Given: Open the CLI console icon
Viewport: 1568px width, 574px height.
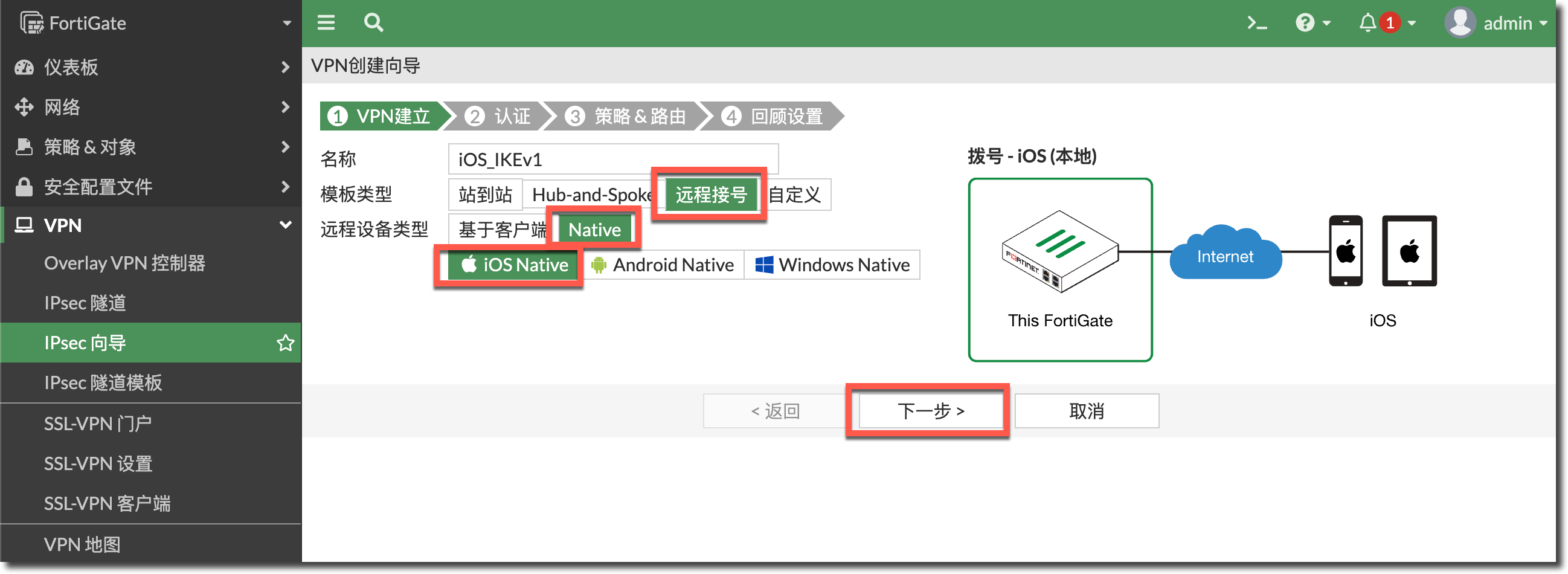Looking at the screenshot, I should (x=1256, y=23).
